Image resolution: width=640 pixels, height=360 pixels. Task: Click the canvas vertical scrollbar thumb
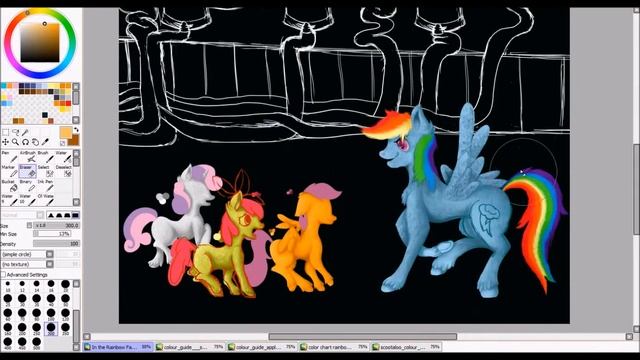(636, 190)
